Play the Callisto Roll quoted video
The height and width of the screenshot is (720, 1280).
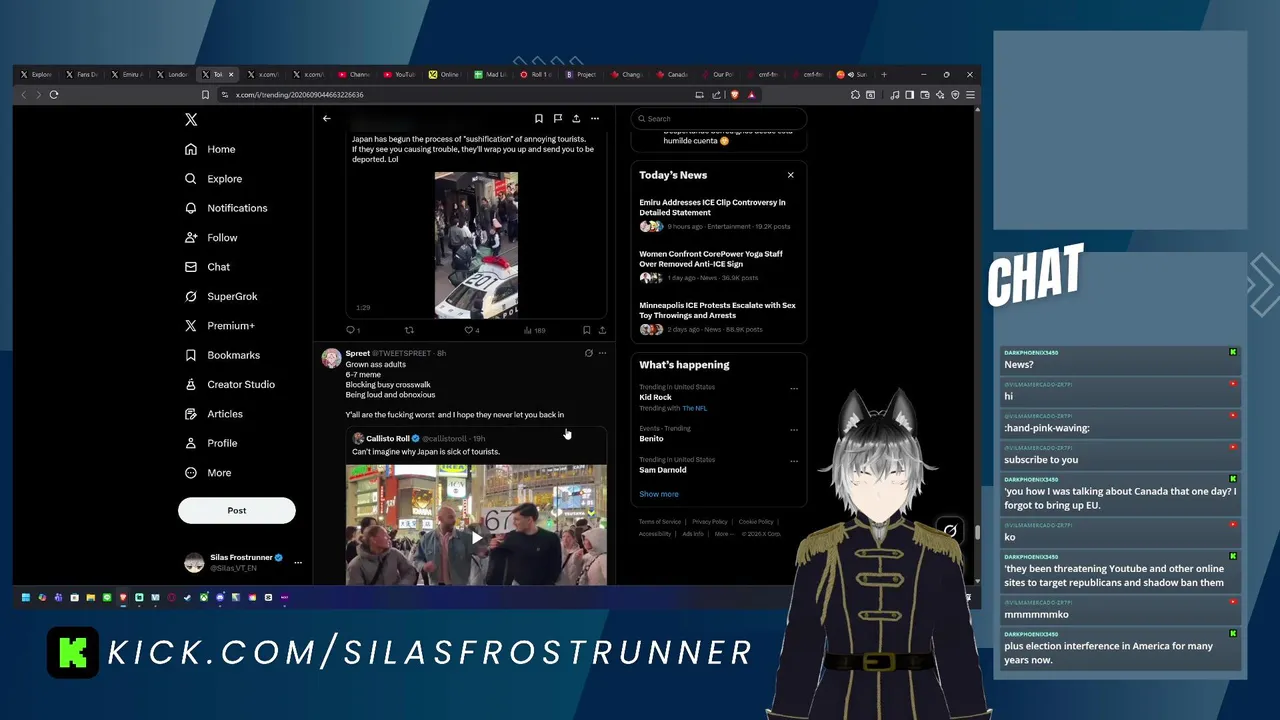[476, 536]
